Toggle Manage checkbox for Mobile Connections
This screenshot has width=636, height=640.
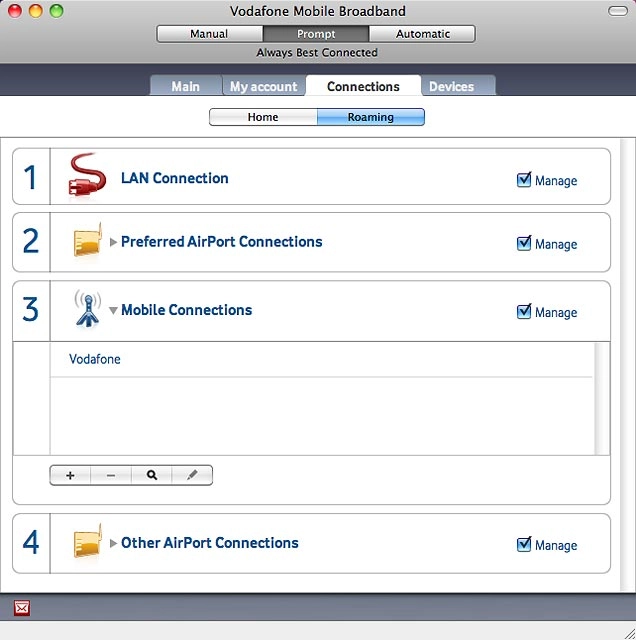[x=524, y=311]
